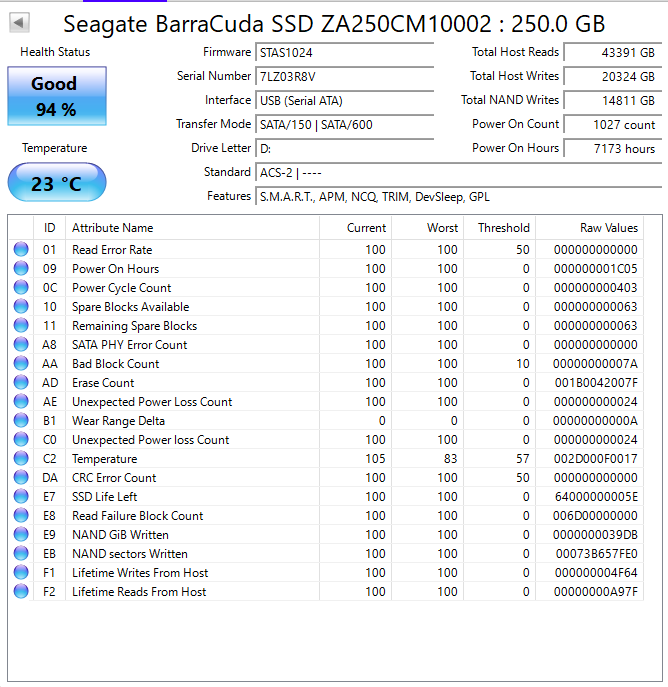Click Power On Count value 1027 count
Screen dimensions: 668x687
(x=612, y=125)
